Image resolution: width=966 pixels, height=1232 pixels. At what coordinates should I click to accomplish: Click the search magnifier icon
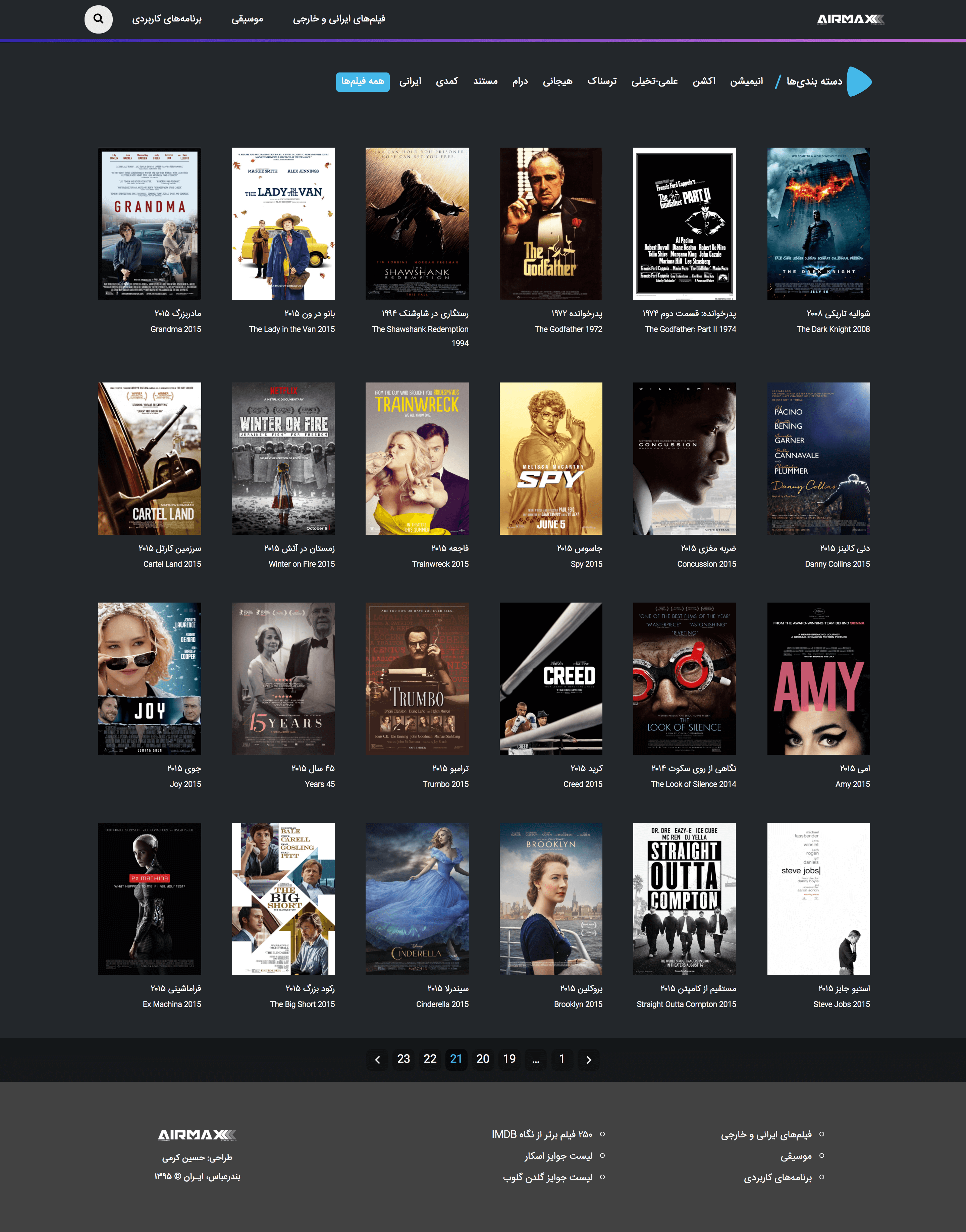98,19
